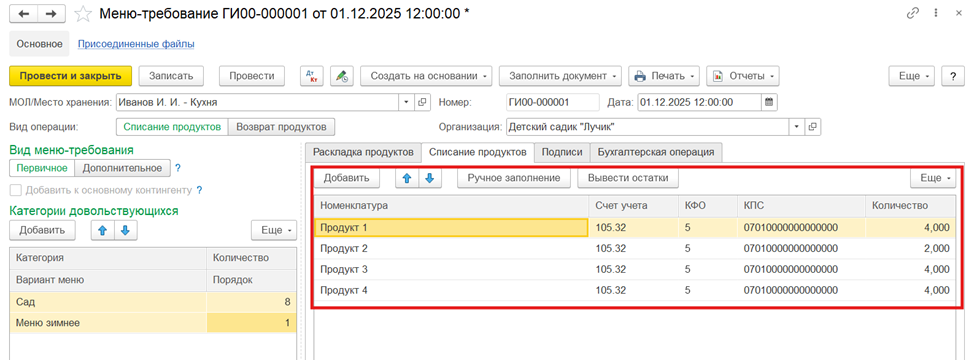Select Возврат продуктов operation type
Image resolution: width=974 pixels, height=360 pixels.
click(x=281, y=127)
